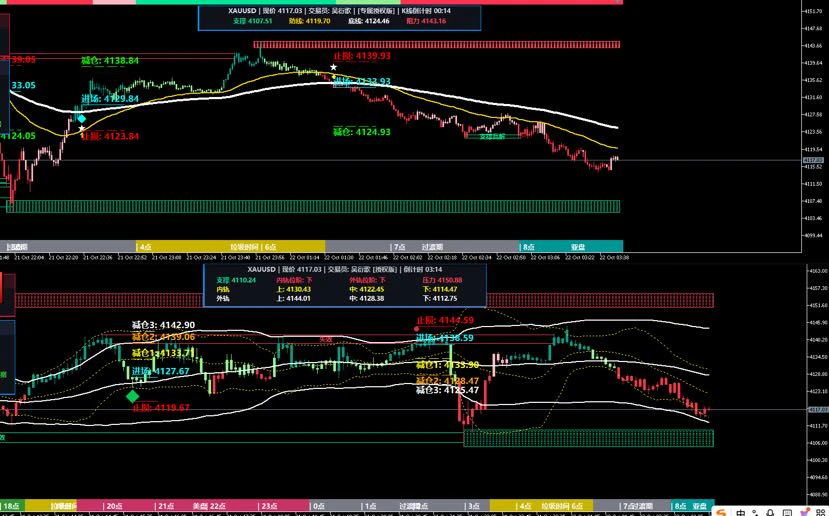
Task: Click the green 18点 session segment in lower chart
Action: 13,506
